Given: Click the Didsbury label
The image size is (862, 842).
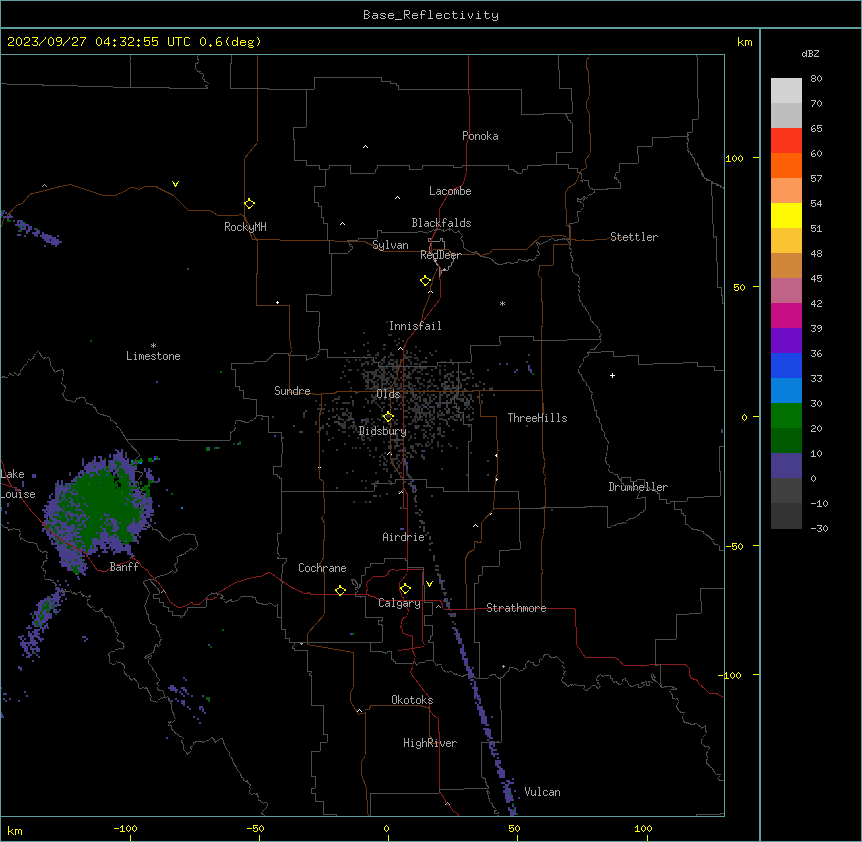Looking at the screenshot, I should [x=383, y=431].
